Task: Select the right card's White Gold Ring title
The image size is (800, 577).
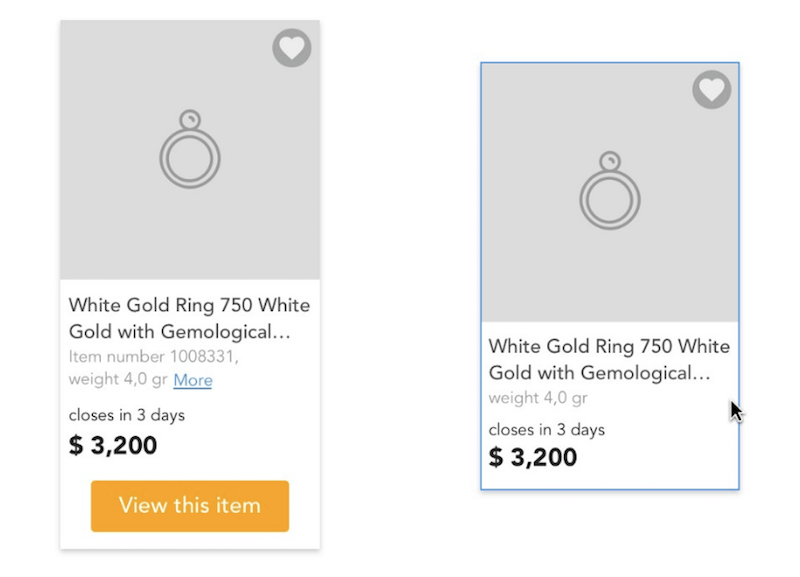Action: [609, 347]
